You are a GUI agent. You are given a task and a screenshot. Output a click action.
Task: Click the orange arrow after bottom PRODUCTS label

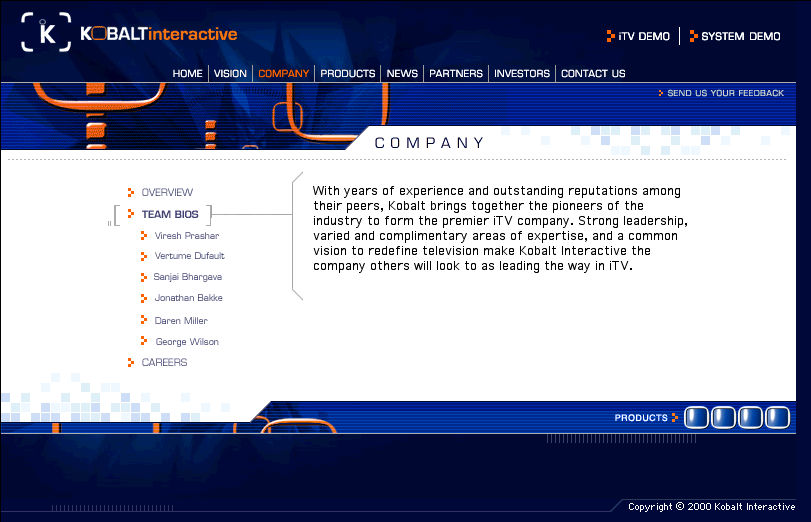pyautogui.click(x=674, y=417)
